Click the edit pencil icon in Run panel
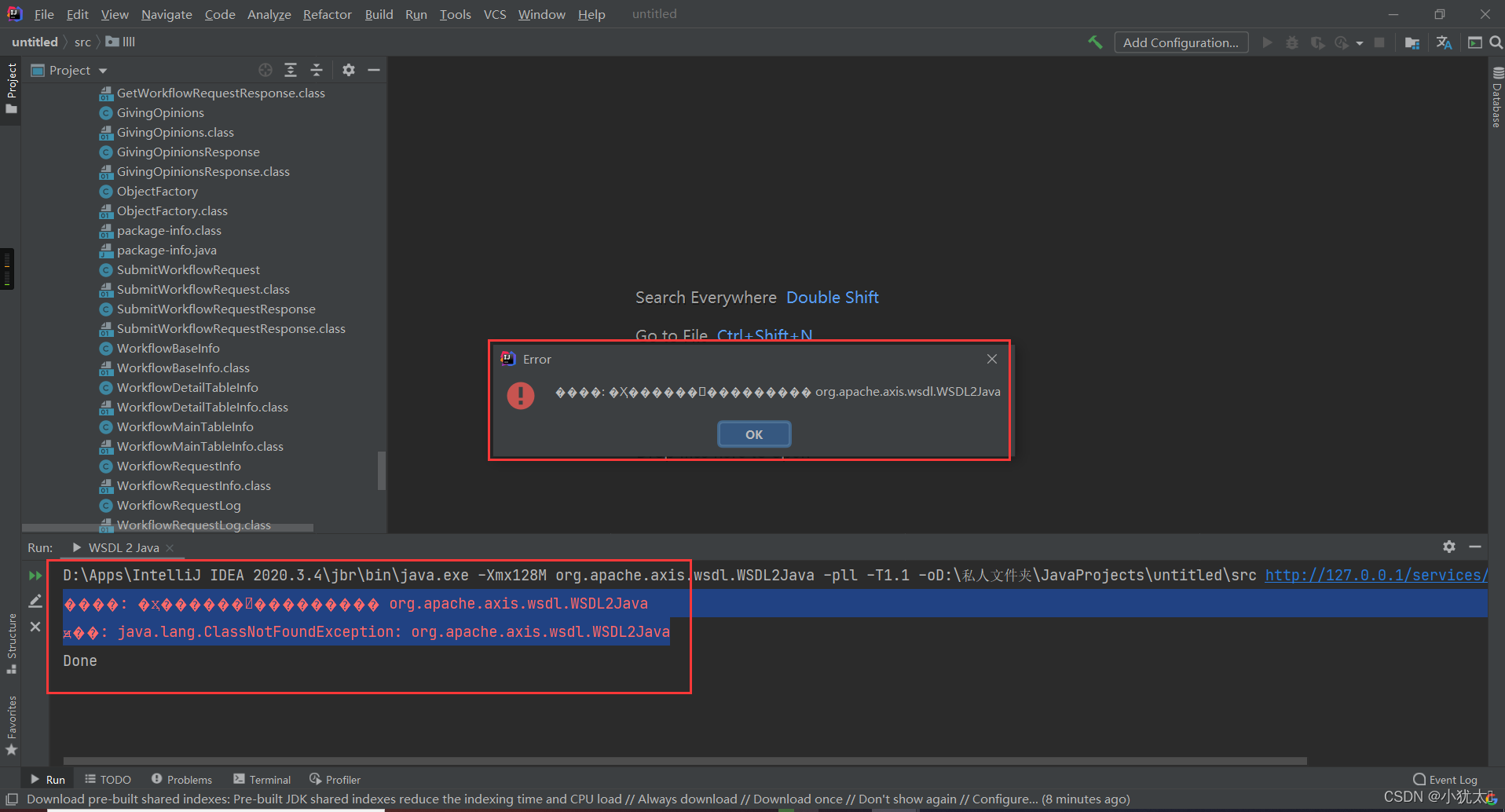Screen dimensions: 1505x812 pyautogui.click(x=35, y=601)
